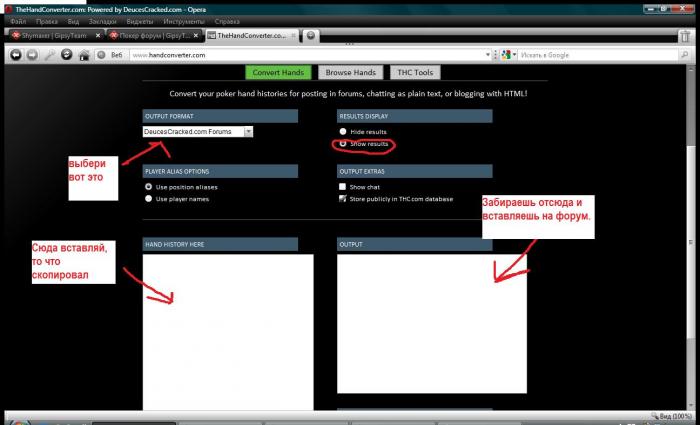Open the Закладки menu
The width and height of the screenshot is (700, 425).
point(103,21)
